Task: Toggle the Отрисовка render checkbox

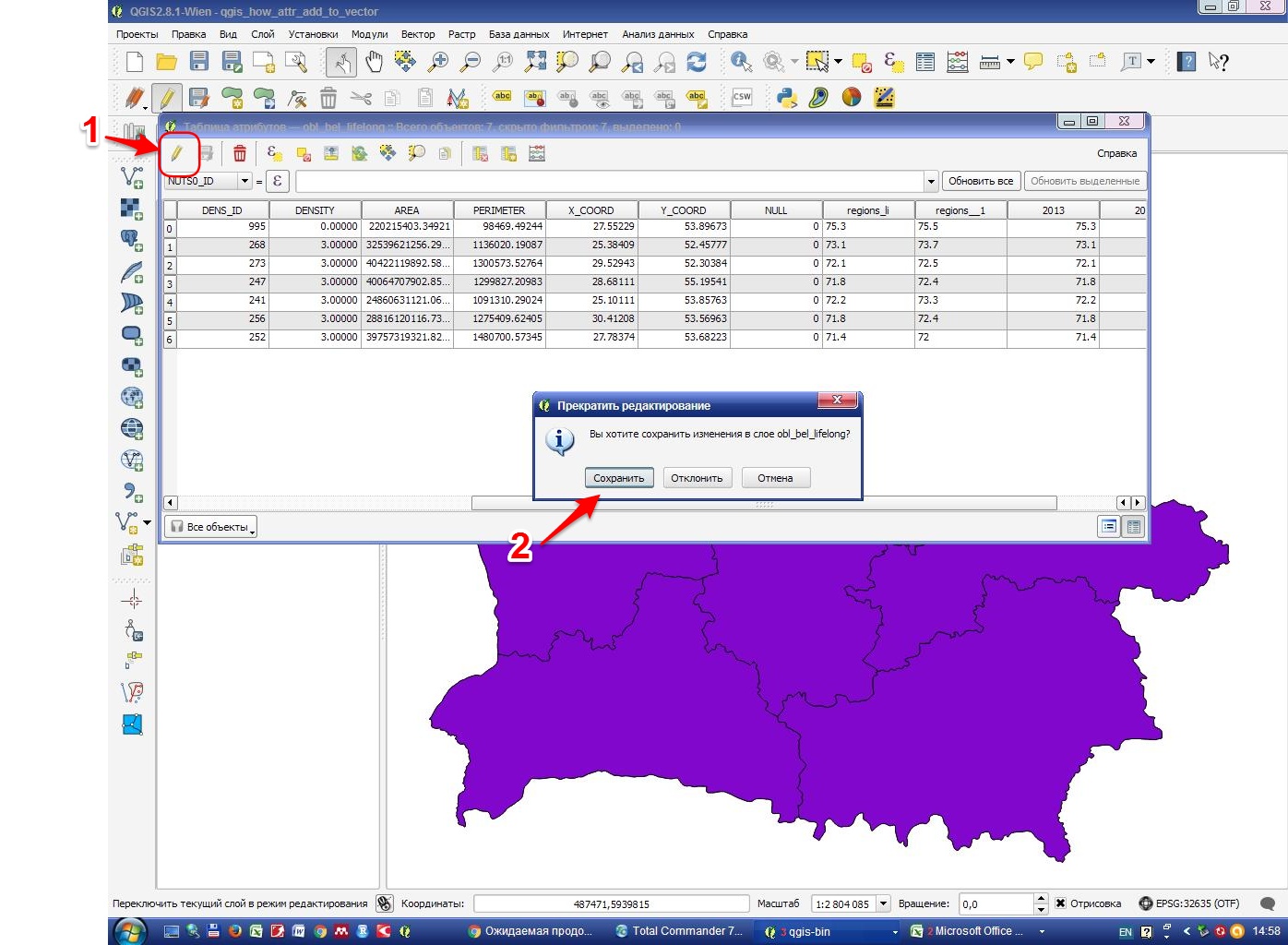Action: 1061,903
